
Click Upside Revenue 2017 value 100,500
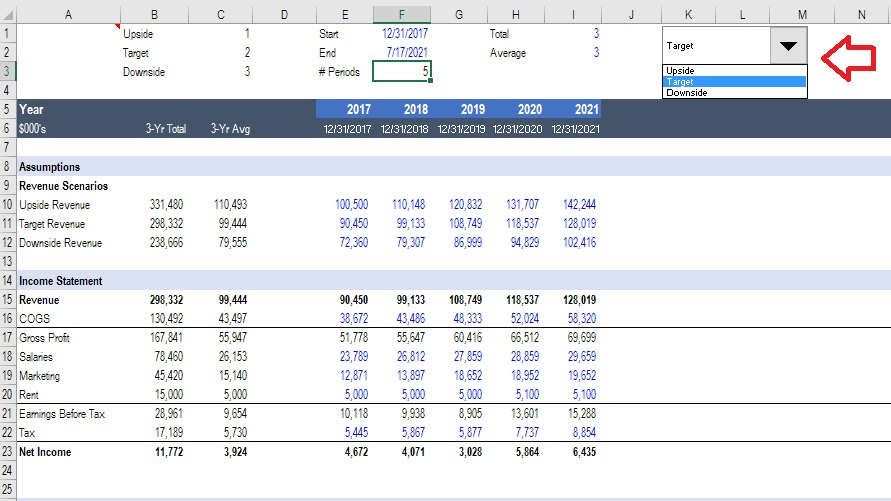(x=352, y=205)
